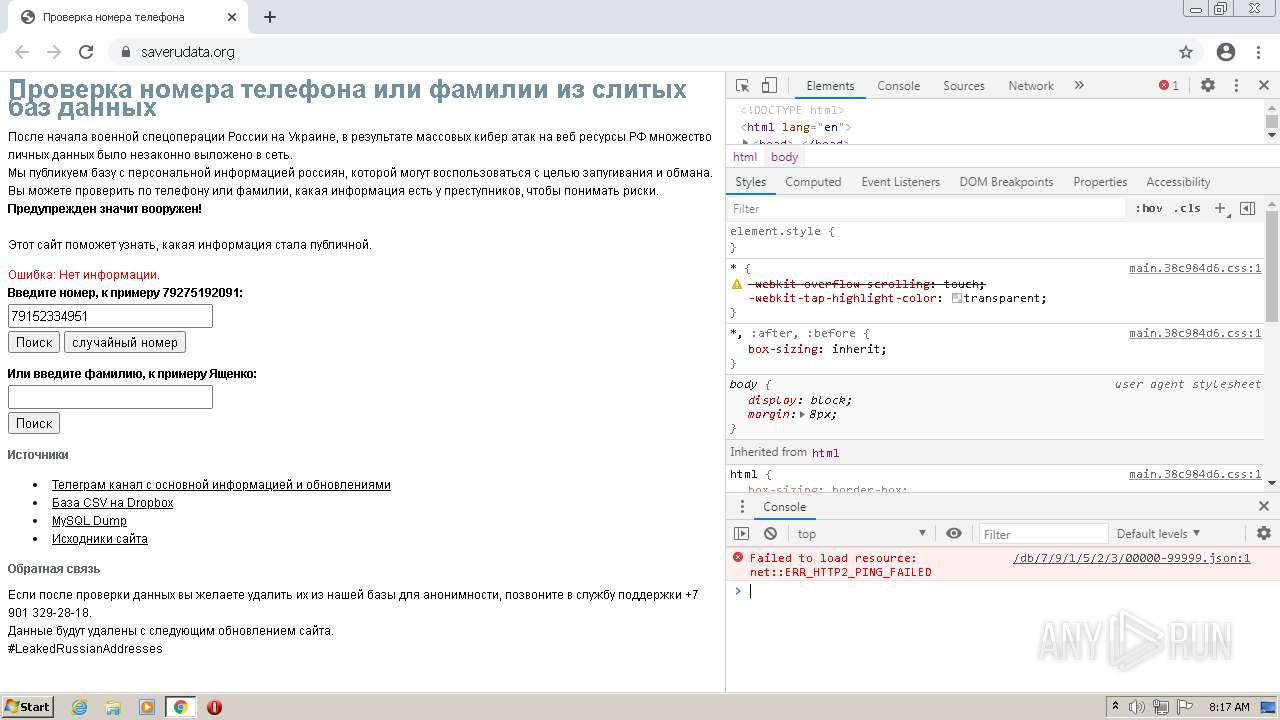Select the body breadcrumb
Viewport: 1280px width, 720px height.
click(785, 157)
